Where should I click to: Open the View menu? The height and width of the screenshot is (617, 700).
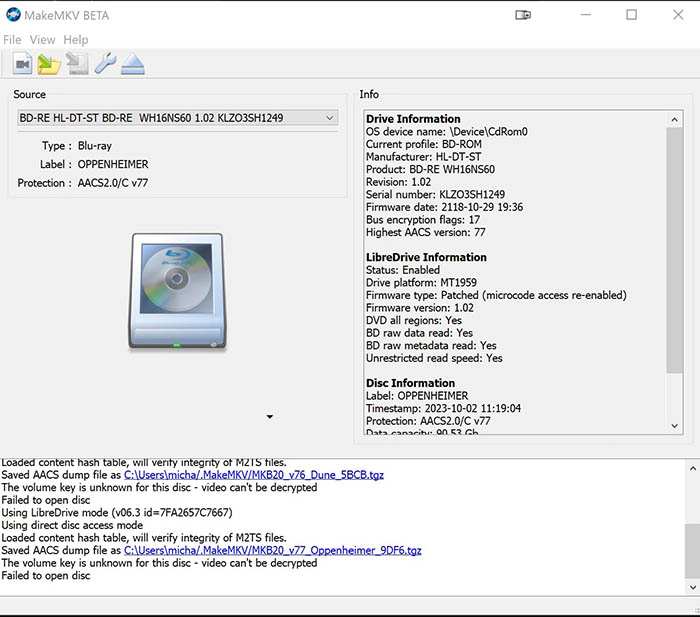(x=42, y=40)
